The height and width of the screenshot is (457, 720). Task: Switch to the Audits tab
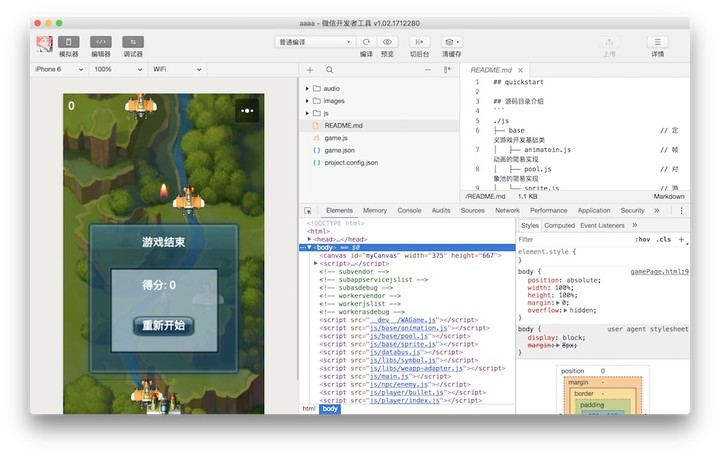point(441,210)
